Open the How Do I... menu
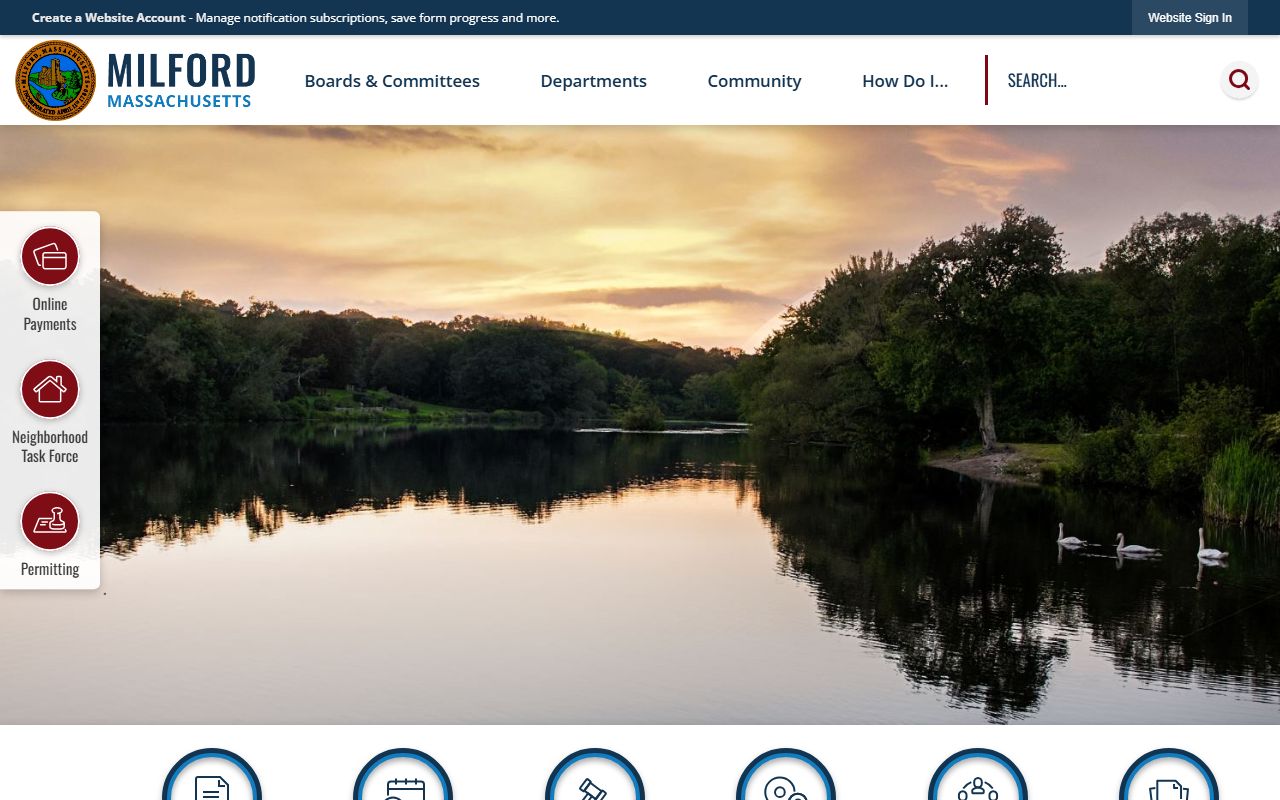Image resolution: width=1280 pixels, height=800 pixels. click(905, 81)
